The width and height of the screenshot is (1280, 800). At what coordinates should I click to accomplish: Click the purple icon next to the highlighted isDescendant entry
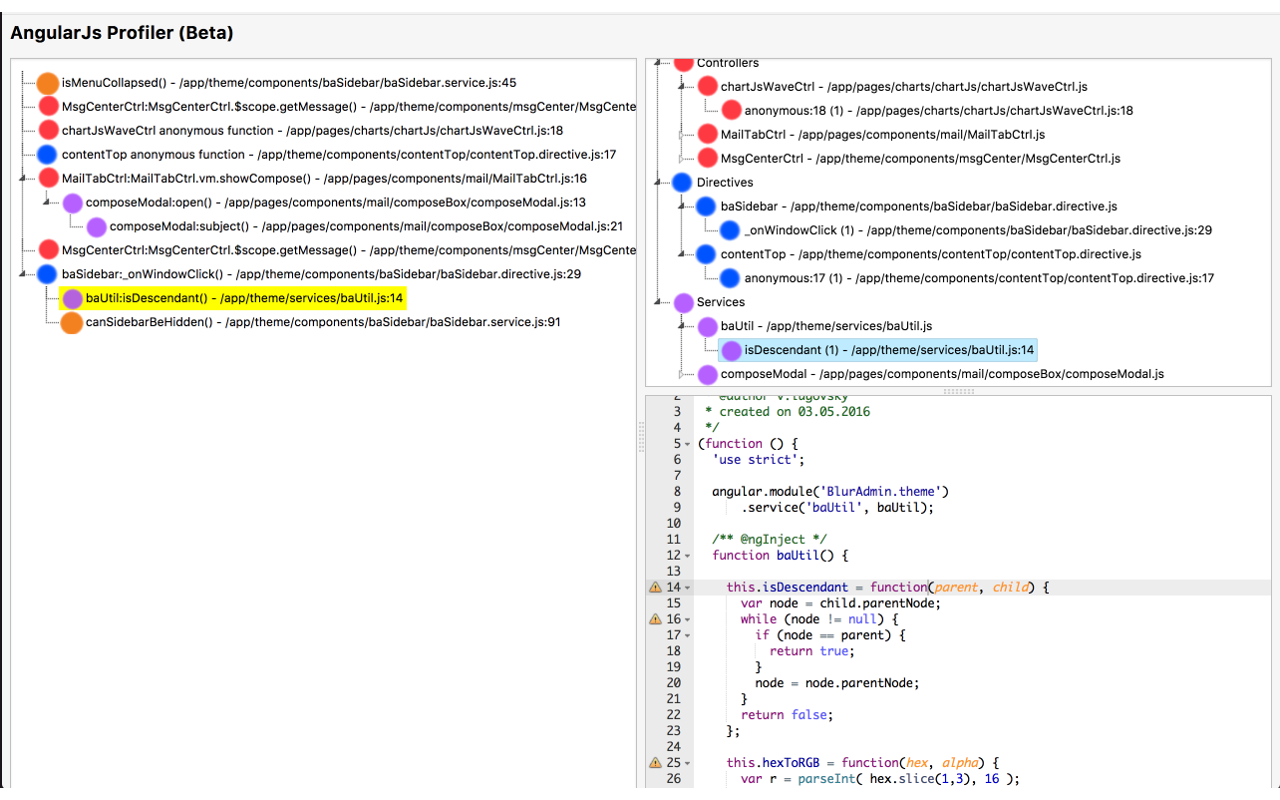click(730, 350)
